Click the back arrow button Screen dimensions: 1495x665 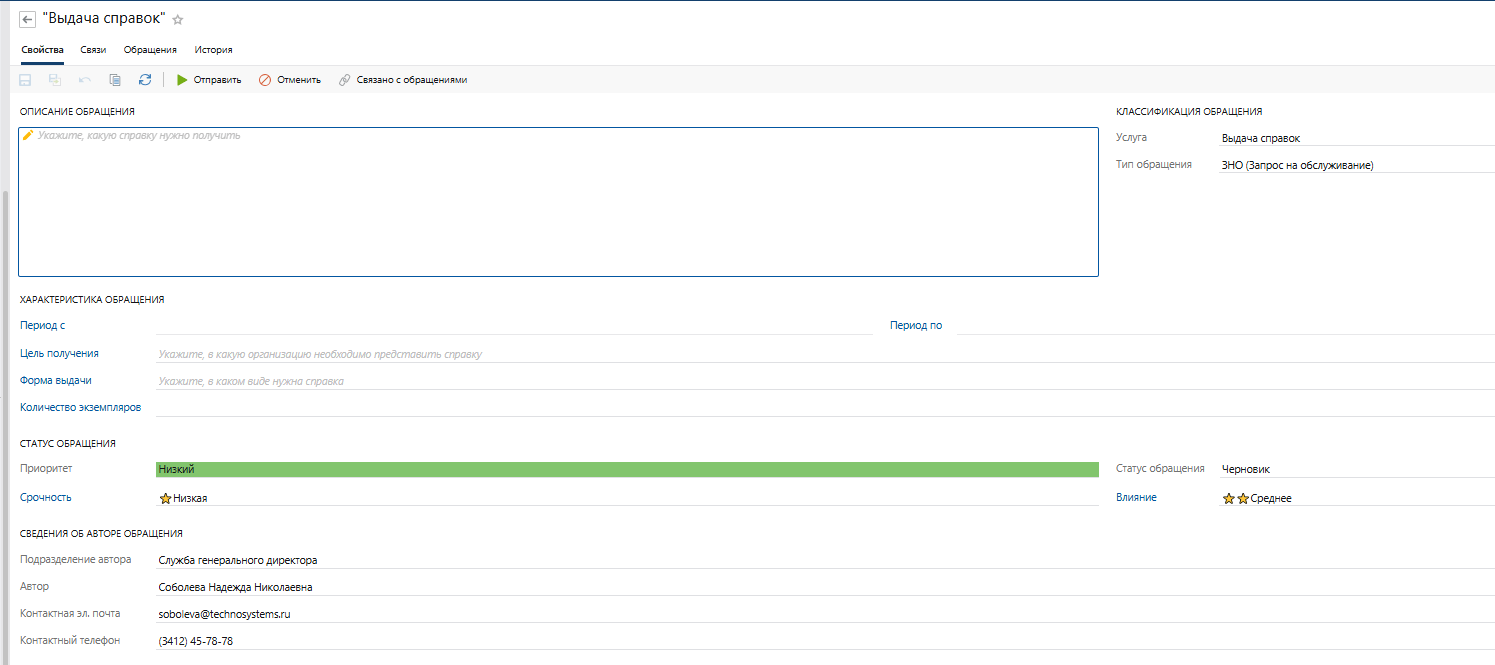pyautogui.click(x=28, y=20)
